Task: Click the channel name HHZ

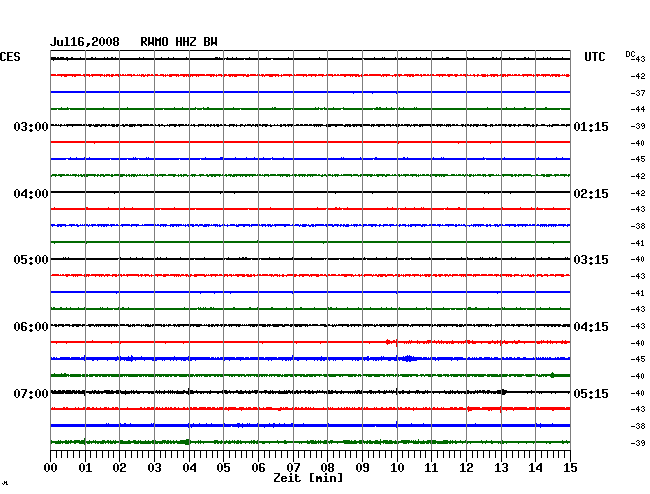Action: coord(186,42)
